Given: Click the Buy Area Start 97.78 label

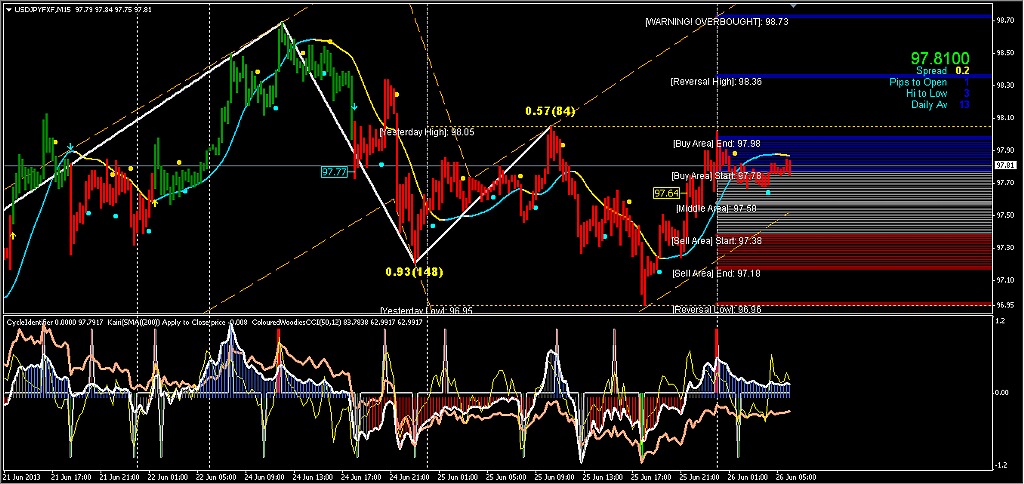Looking at the screenshot, I should 716,176.
